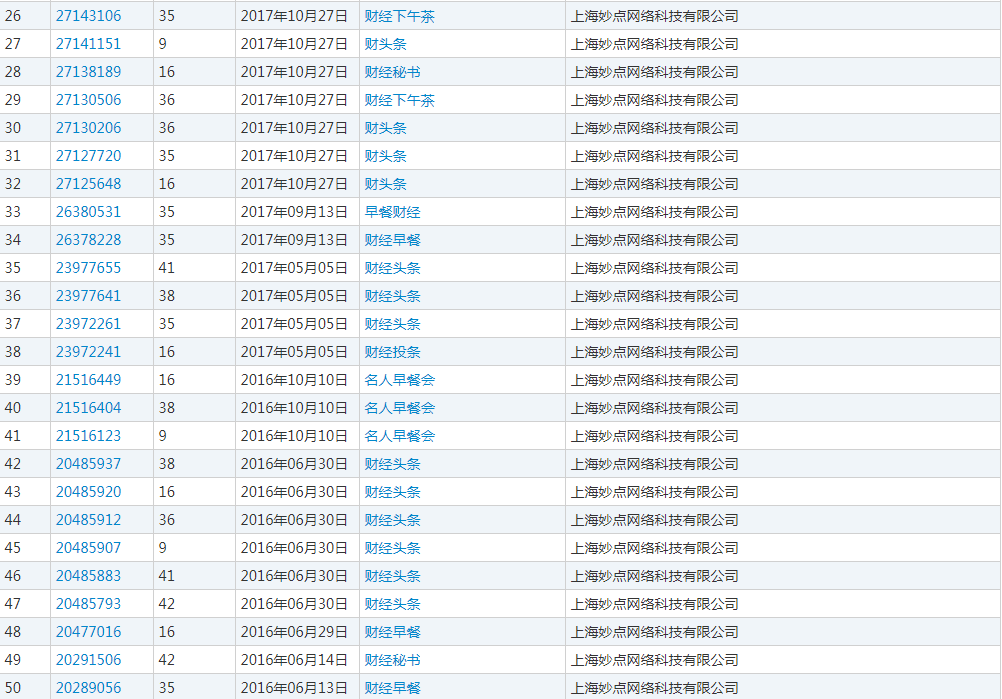Viewport: 1002px width, 699px height.
Task: Click trademark 早餐财经 in row 33
Action: click(x=392, y=212)
